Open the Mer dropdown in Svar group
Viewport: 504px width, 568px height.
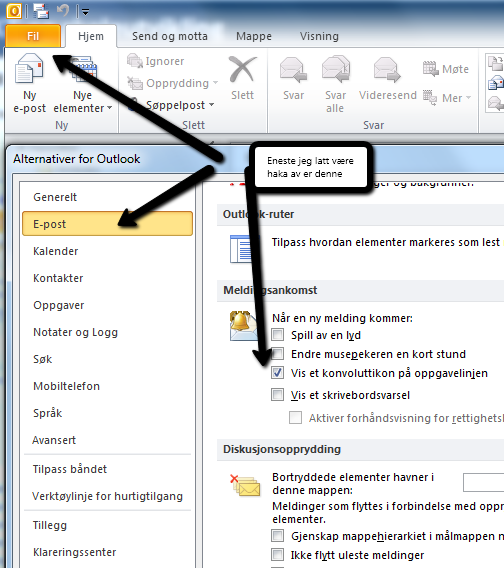(447, 98)
